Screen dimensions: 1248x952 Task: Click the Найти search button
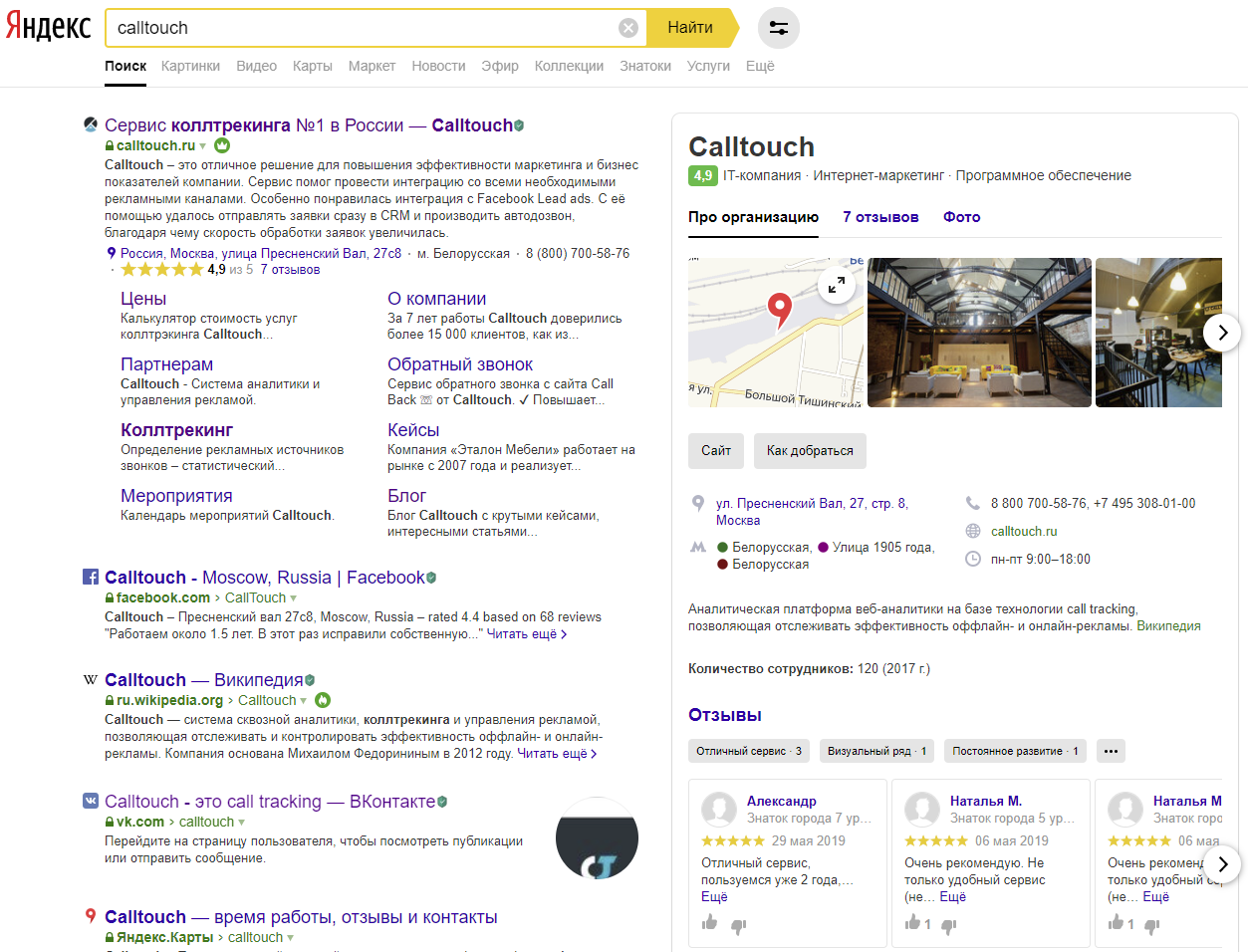pyautogui.click(x=690, y=28)
